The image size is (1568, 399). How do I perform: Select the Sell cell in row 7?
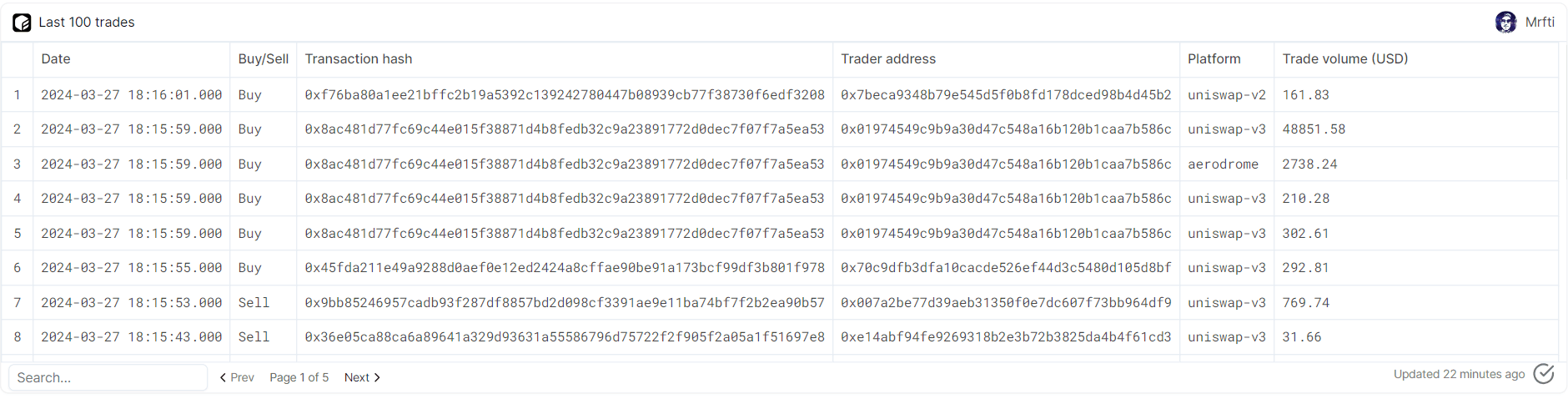pos(254,303)
